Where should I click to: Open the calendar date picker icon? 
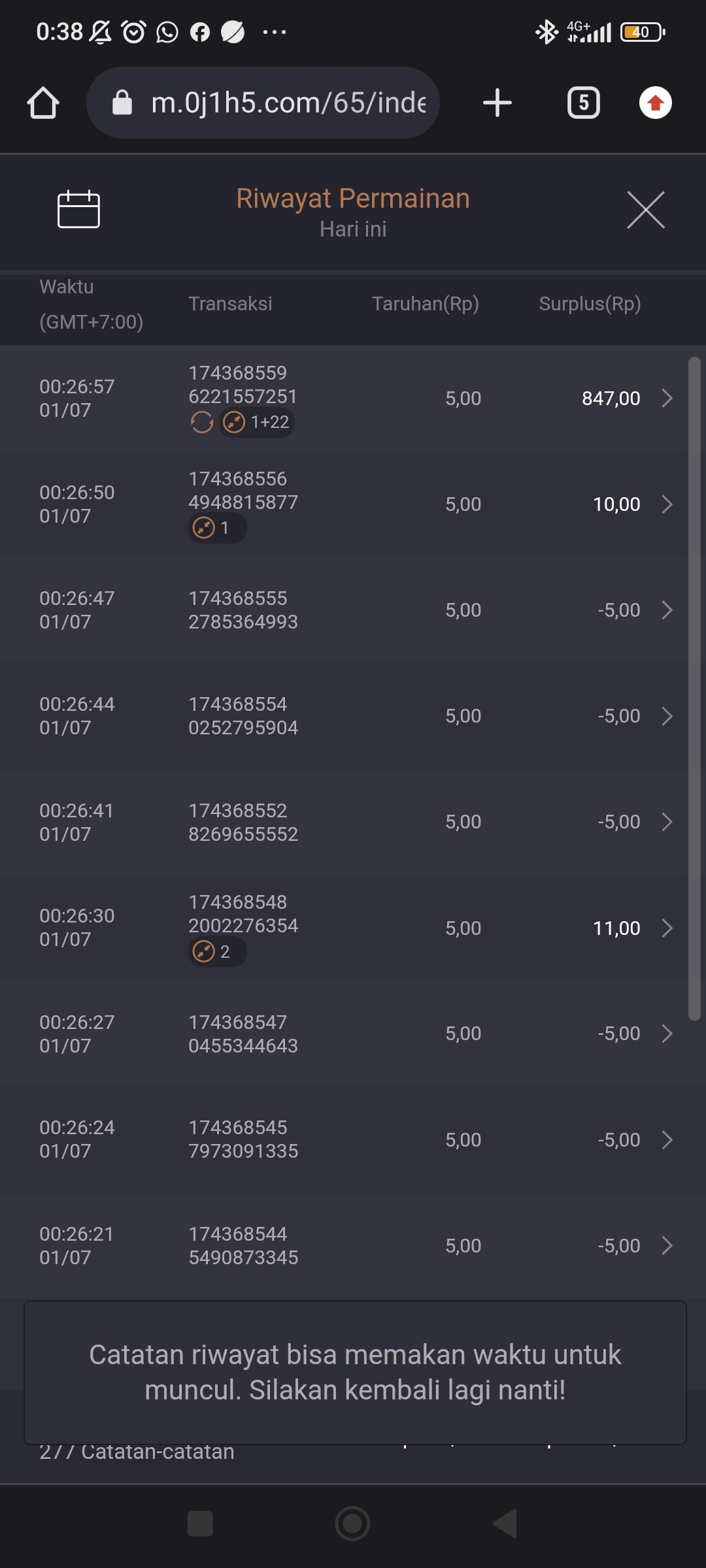[x=78, y=210]
